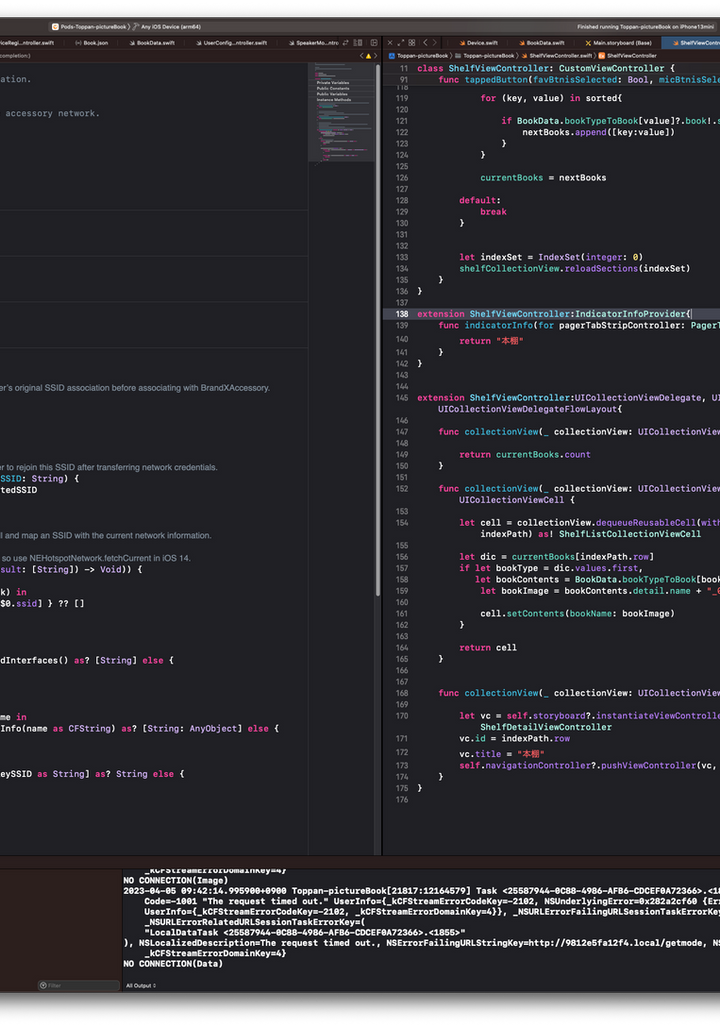Jump to Instance Methods in the minimap
720x1027 pixels.
[333, 100]
